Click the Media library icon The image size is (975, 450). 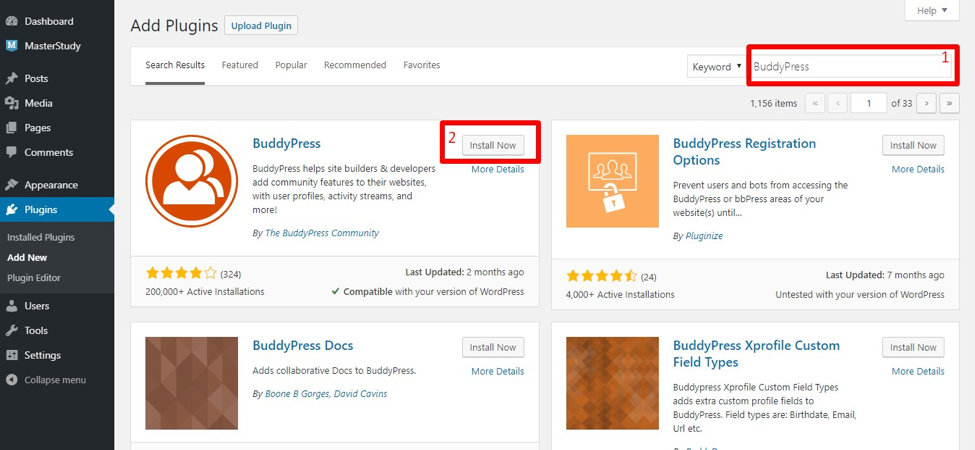point(12,103)
